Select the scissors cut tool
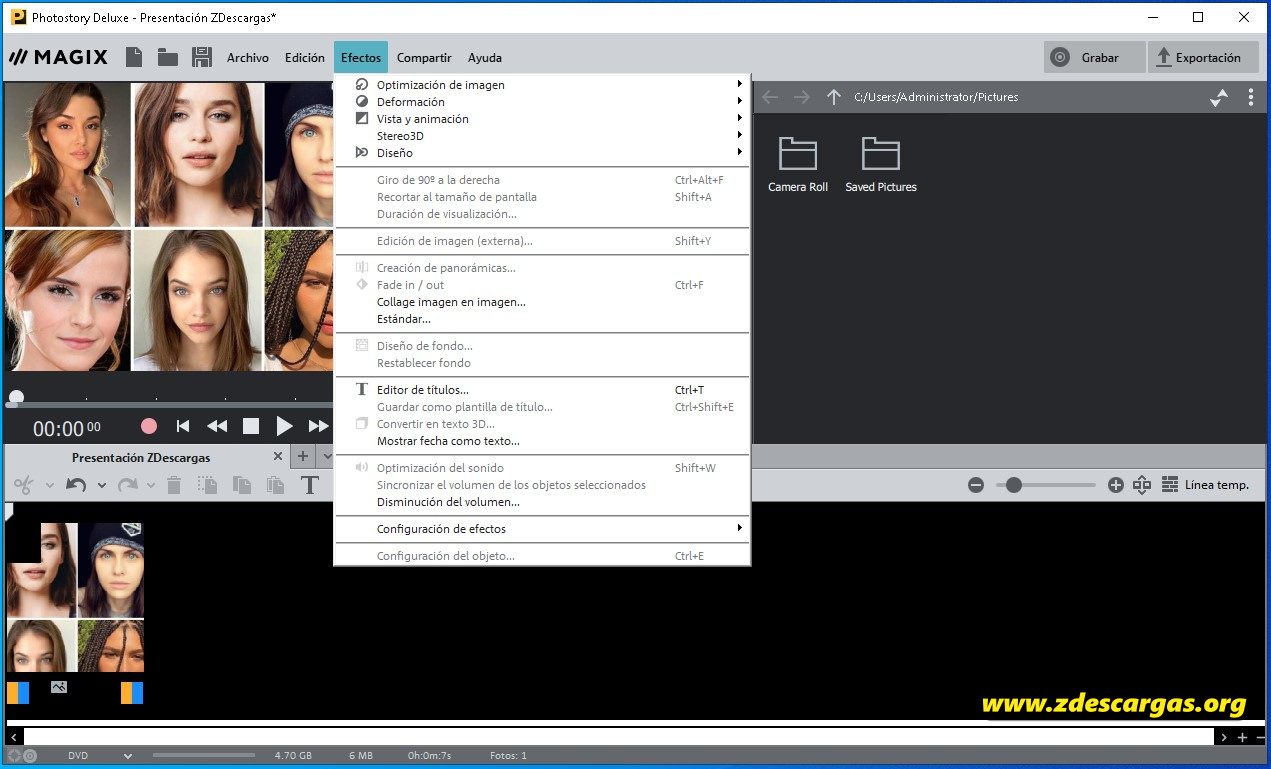 pyautogui.click(x=24, y=485)
